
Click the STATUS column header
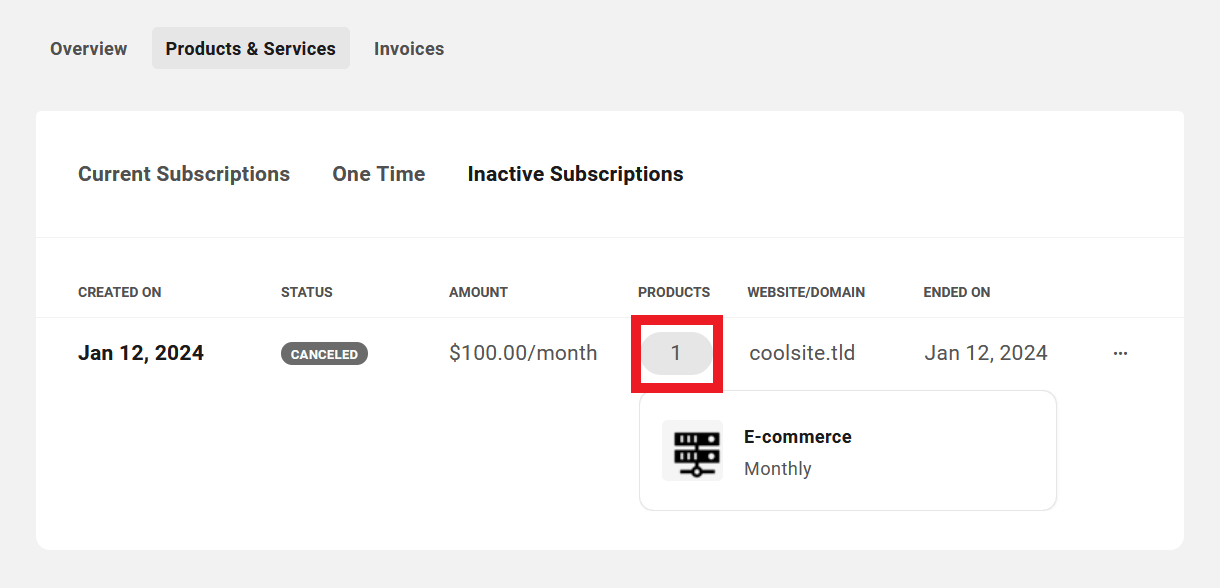point(307,292)
